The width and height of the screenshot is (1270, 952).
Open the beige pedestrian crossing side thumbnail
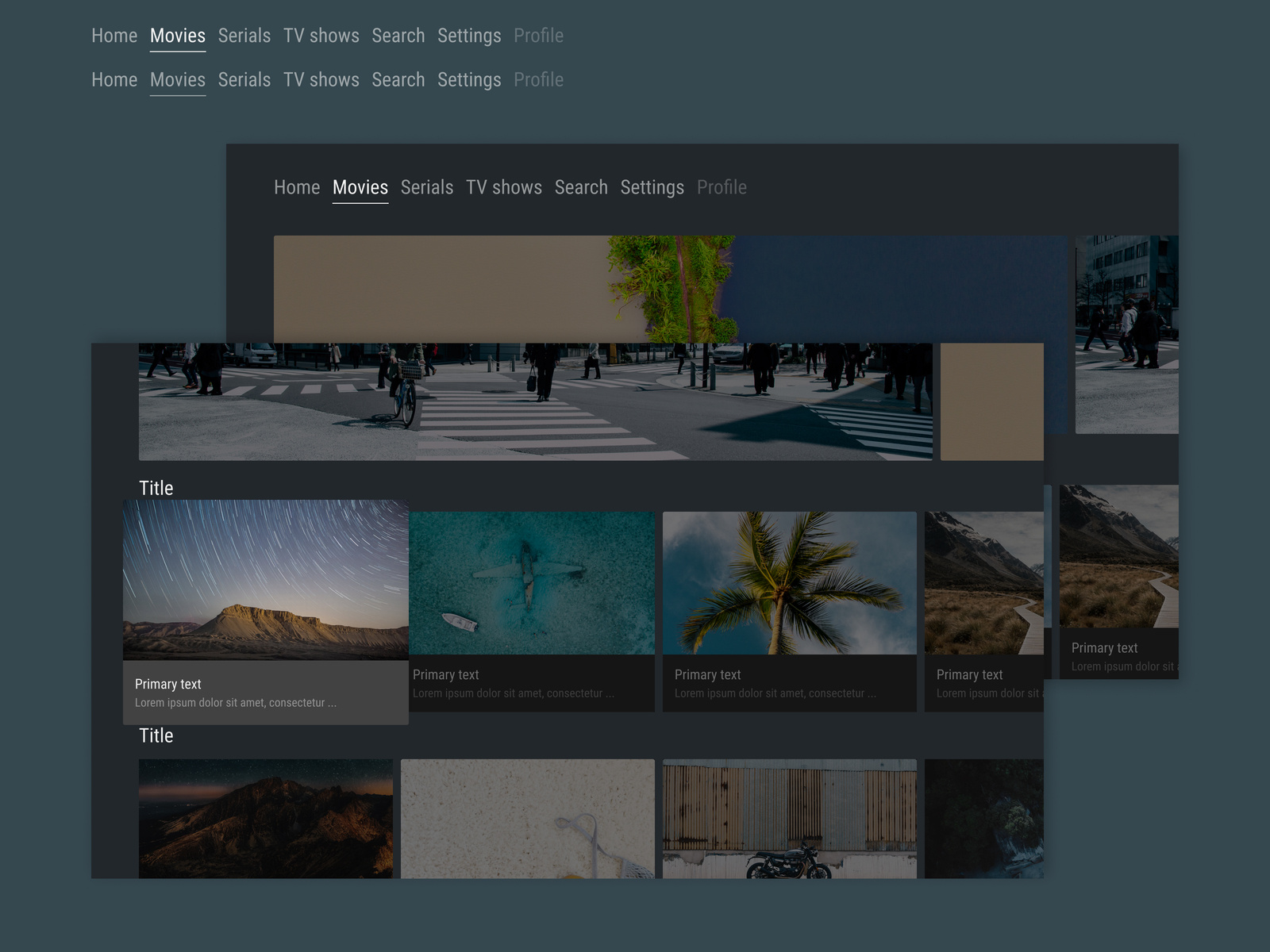click(992, 401)
